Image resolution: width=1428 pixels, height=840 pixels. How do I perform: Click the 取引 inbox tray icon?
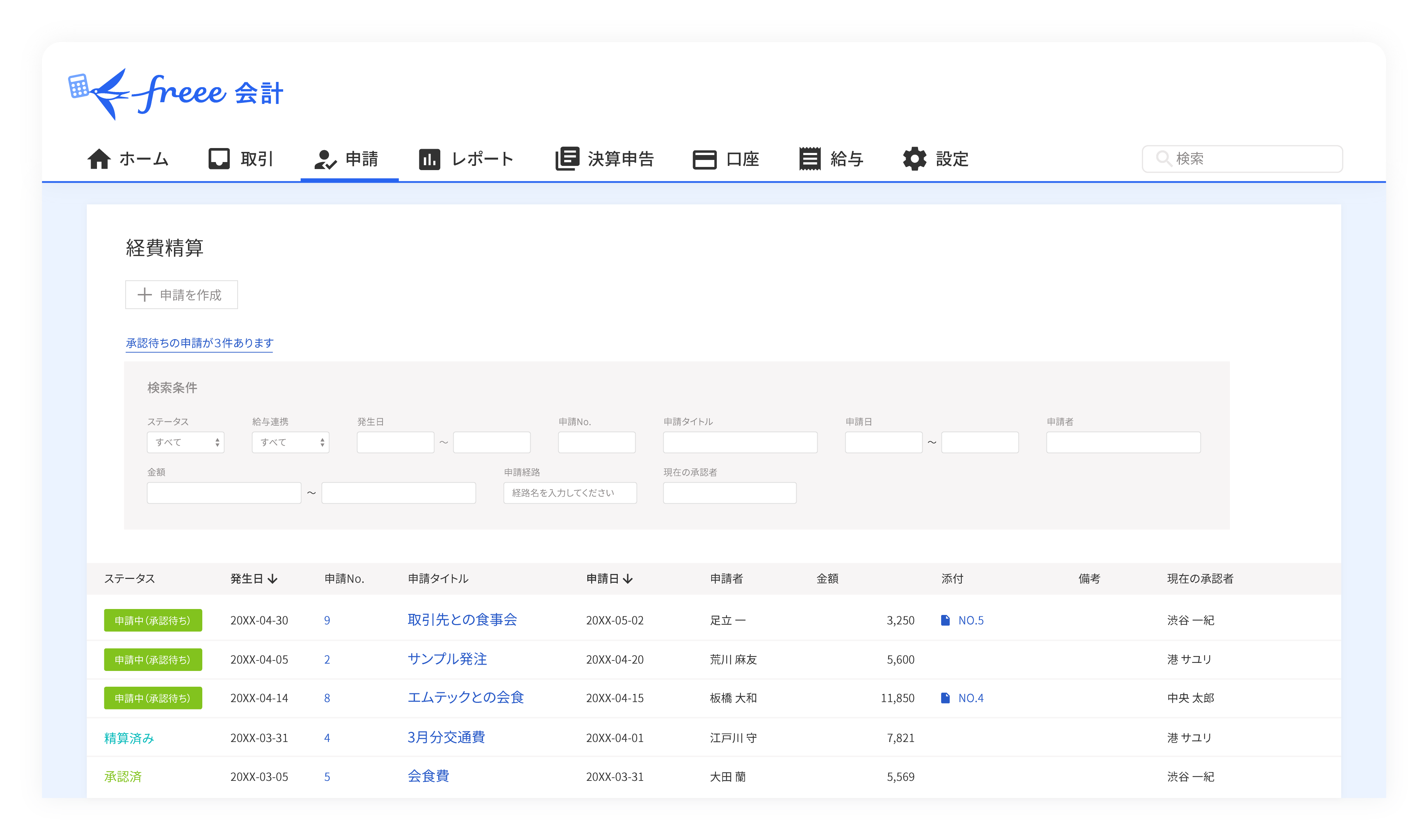click(219, 159)
